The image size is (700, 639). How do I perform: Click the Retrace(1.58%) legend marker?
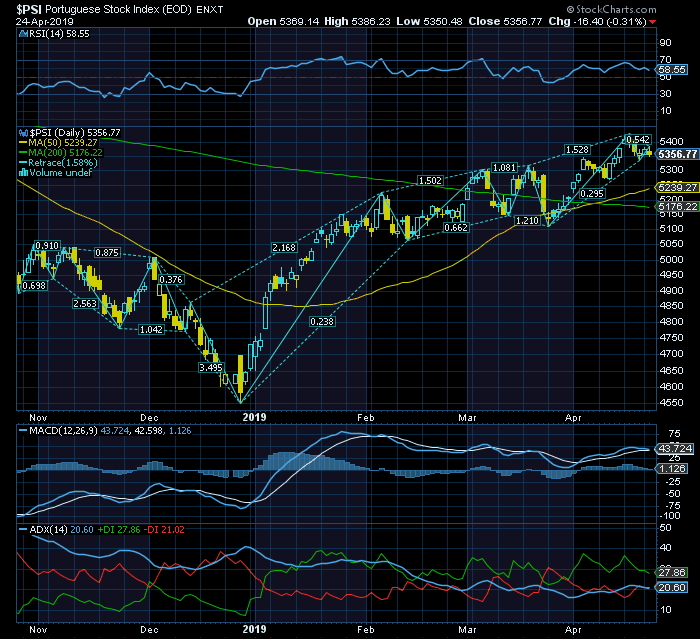point(22,162)
